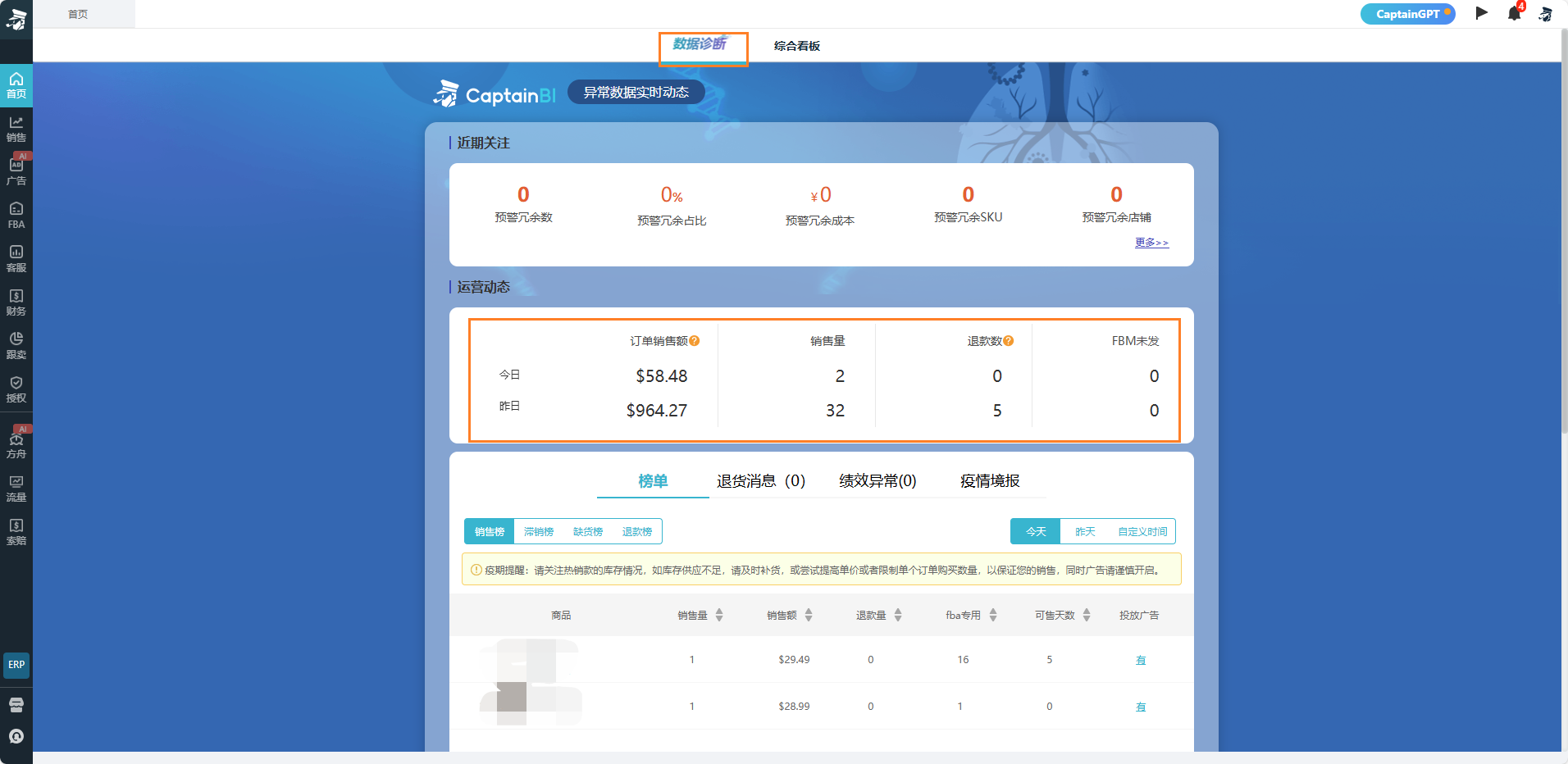The height and width of the screenshot is (764, 1568).
Task: Click help icon next to 退款数
Action: pos(1009,341)
